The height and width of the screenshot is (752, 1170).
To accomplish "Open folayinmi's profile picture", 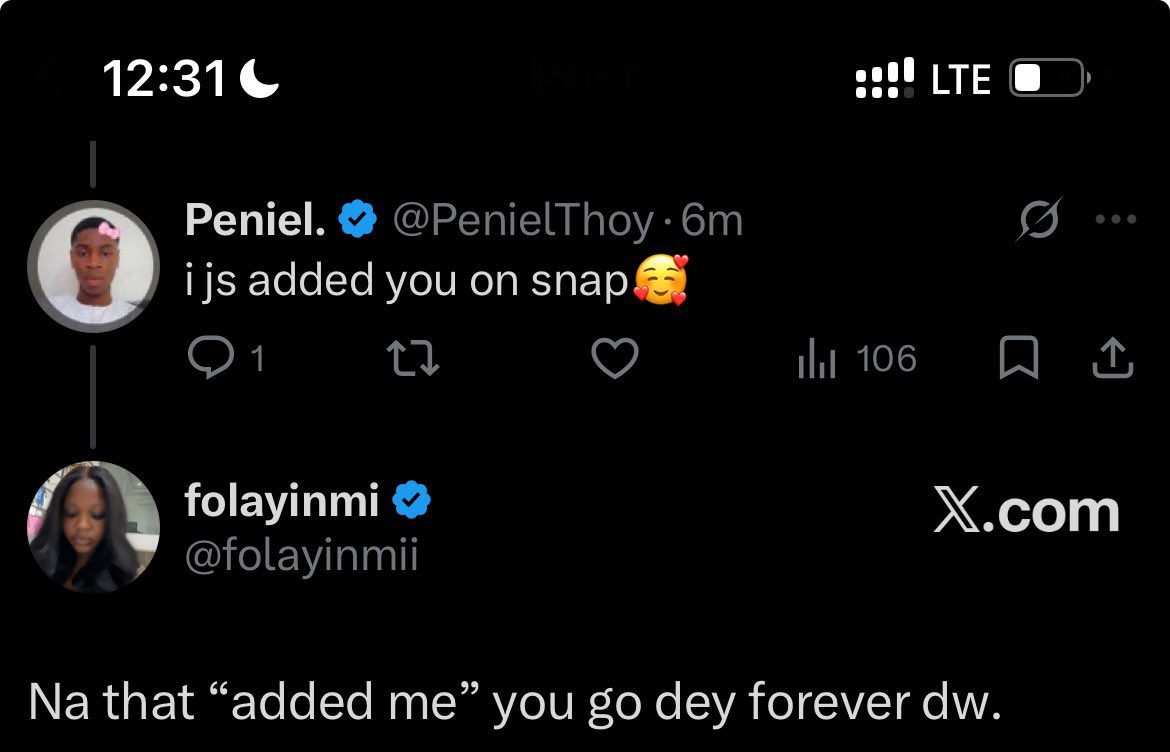I will [x=93, y=527].
